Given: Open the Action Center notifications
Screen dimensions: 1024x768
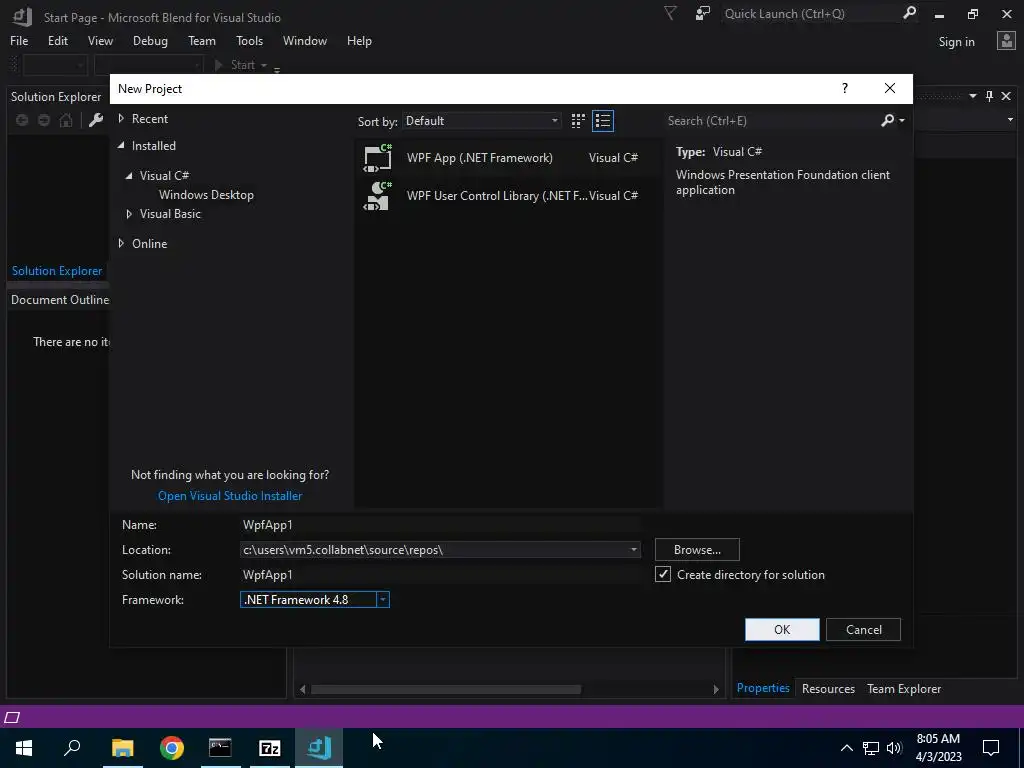Looking at the screenshot, I should [x=991, y=748].
